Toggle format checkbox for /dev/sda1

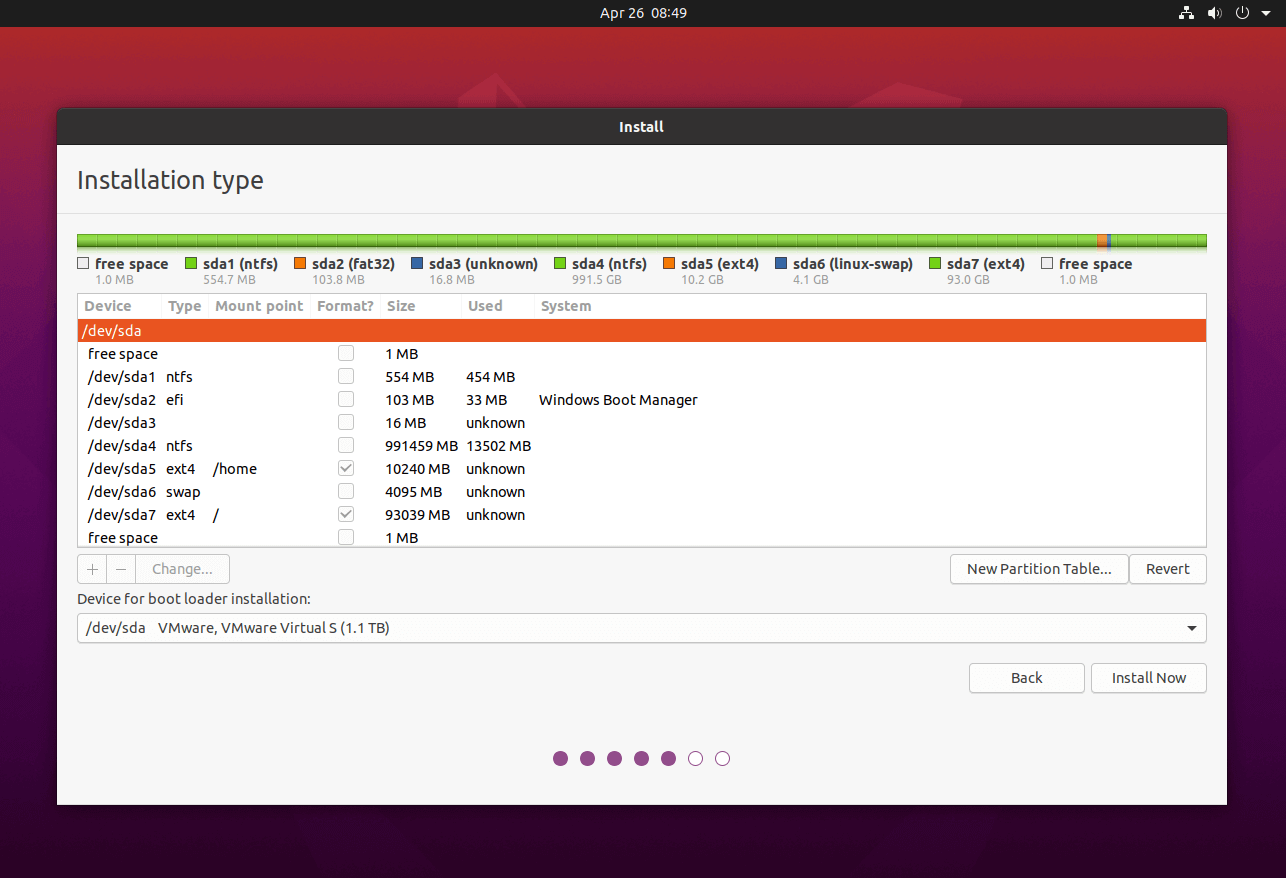pos(346,377)
